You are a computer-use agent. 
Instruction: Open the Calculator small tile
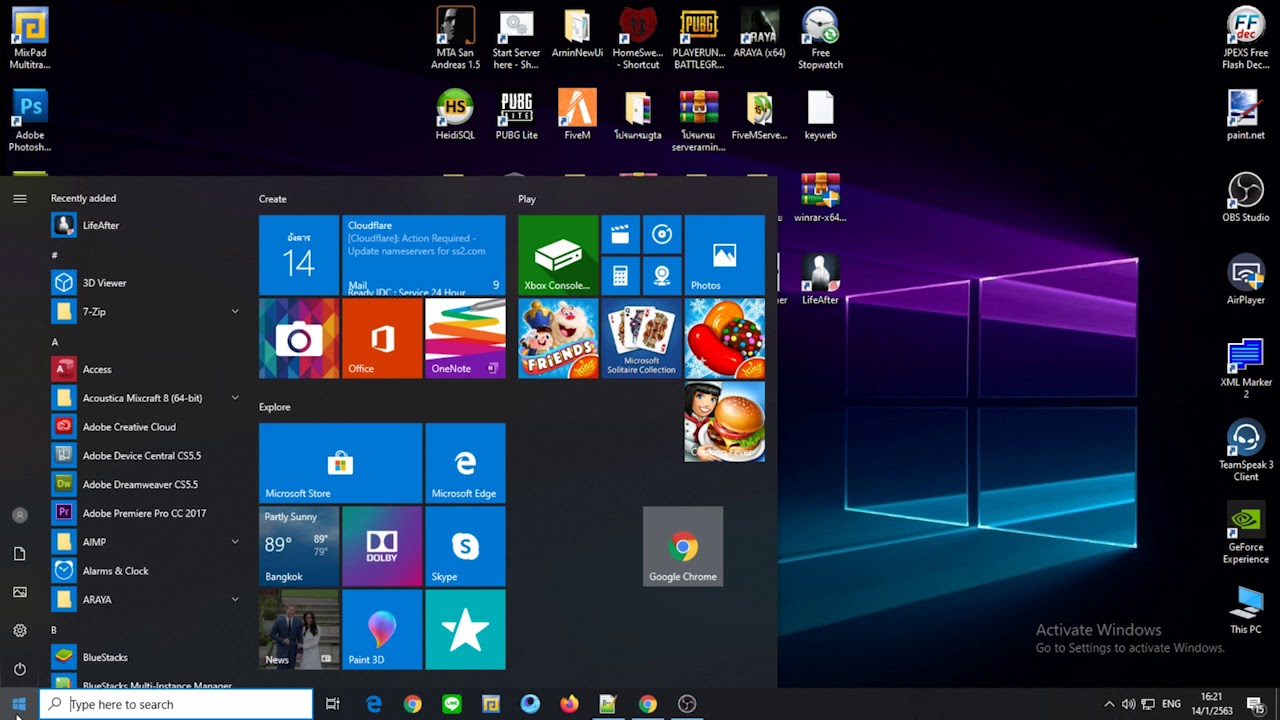tap(620, 276)
